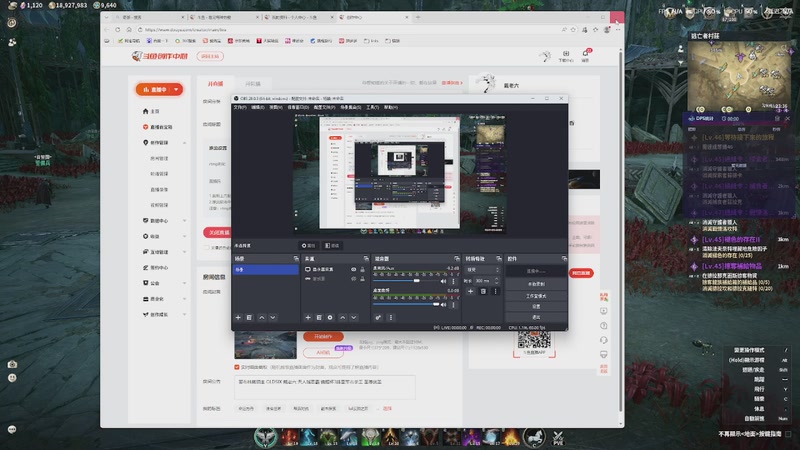Remove the selected scene in OBS

249,317
